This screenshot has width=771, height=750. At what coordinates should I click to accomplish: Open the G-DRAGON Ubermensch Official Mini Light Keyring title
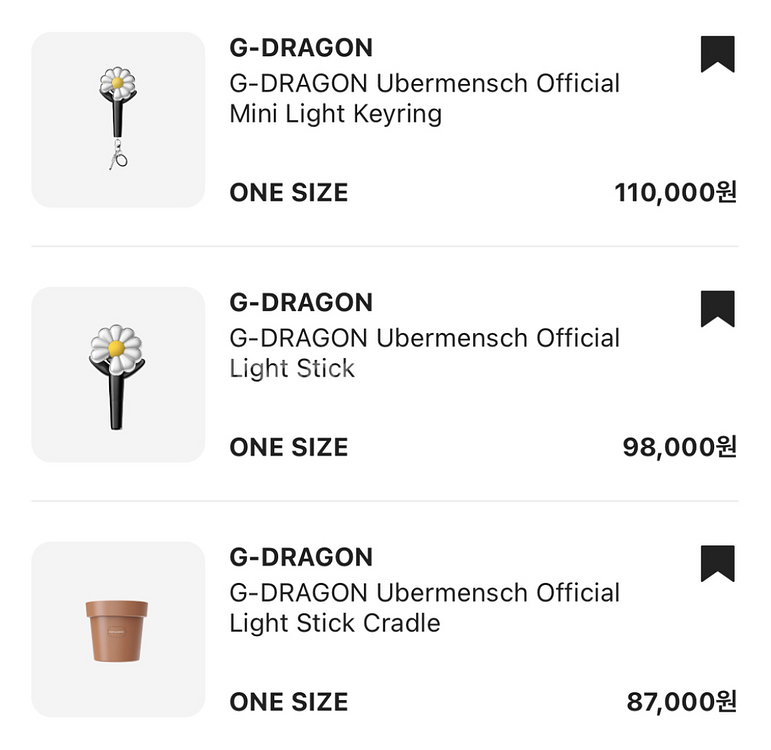coord(424,98)
